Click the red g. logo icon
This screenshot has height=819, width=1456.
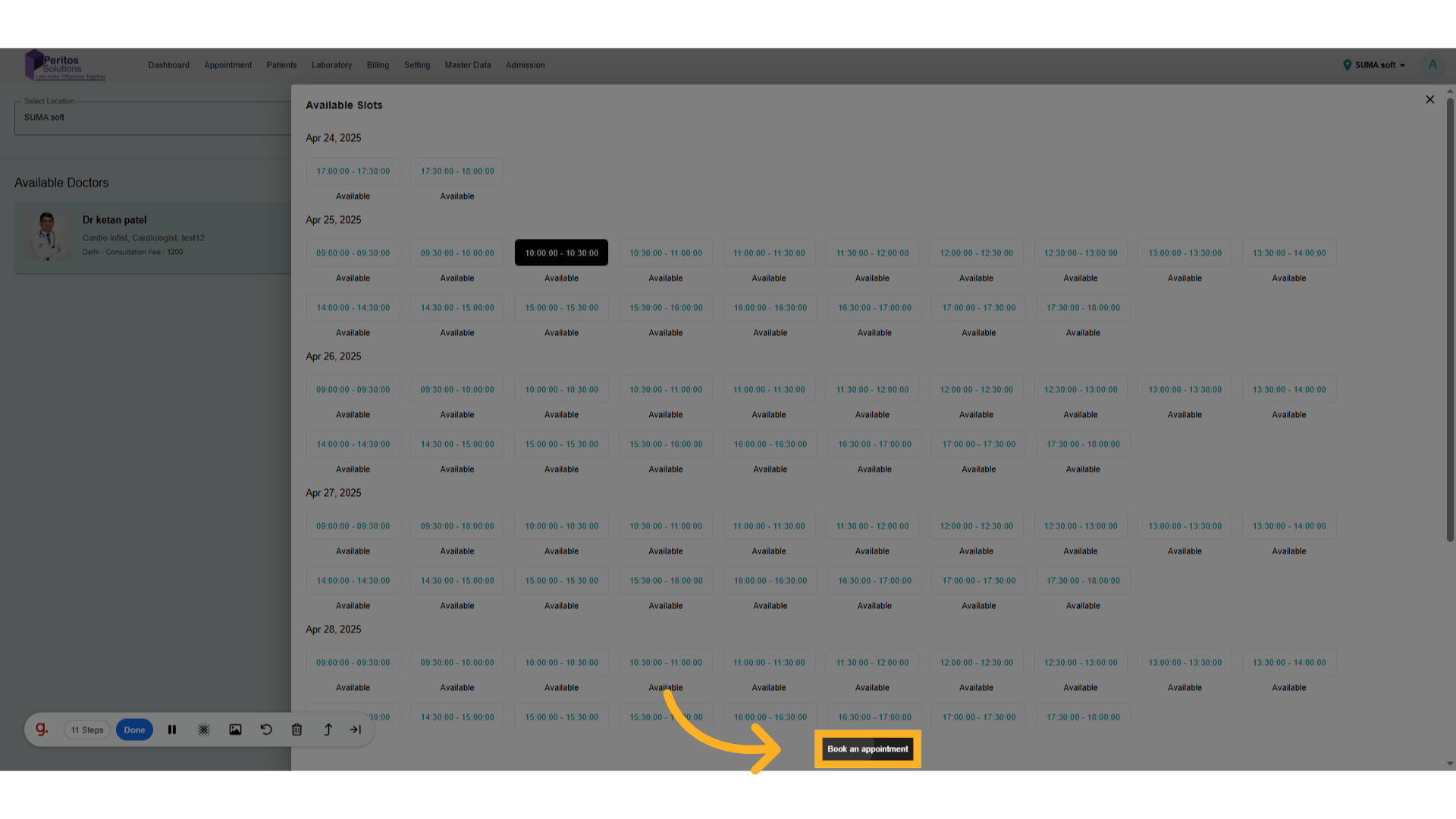click(42, 730)
